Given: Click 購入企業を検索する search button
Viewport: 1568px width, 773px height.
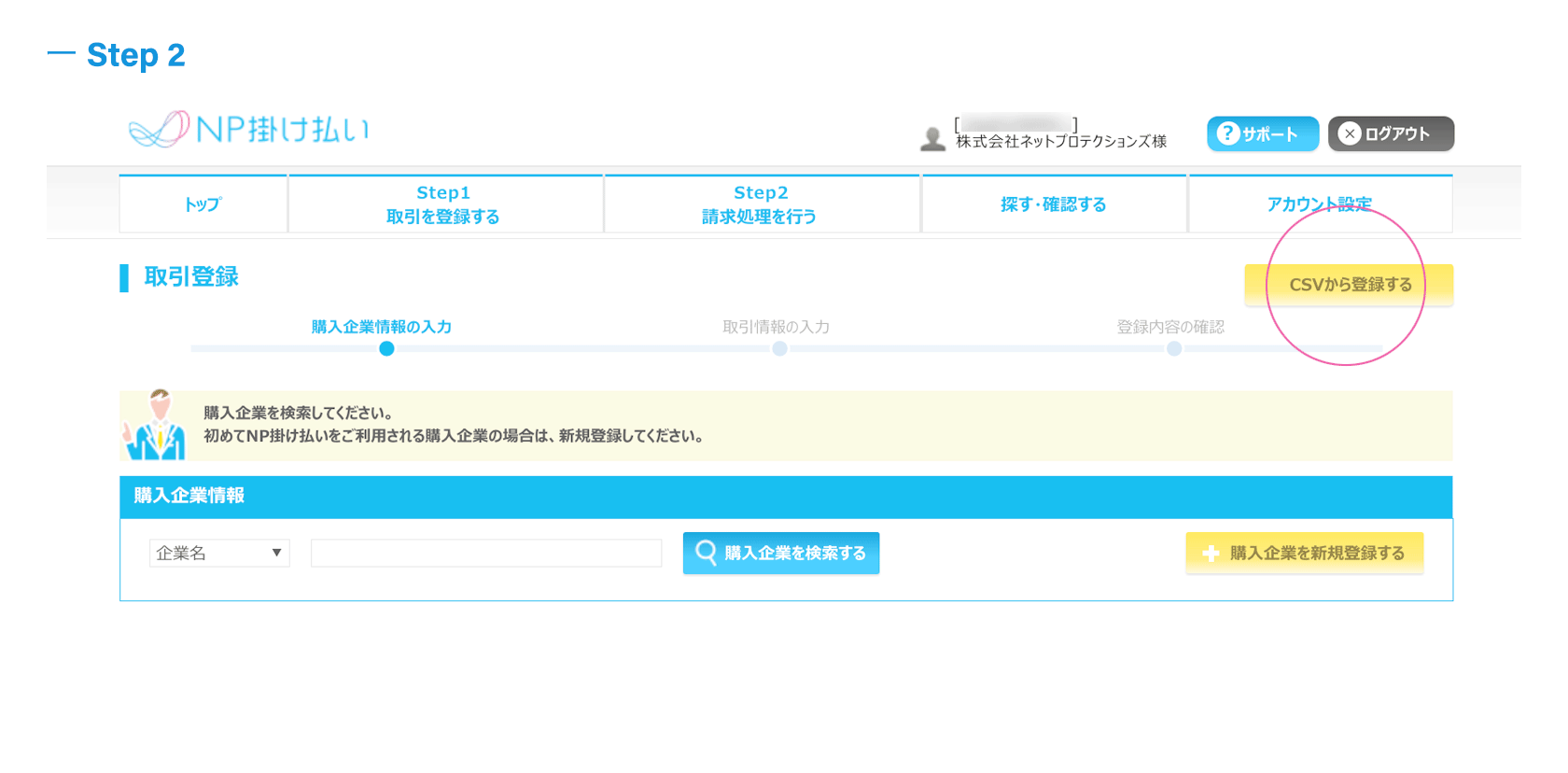Looking at the screenshot, I should [x=781, y=553].
